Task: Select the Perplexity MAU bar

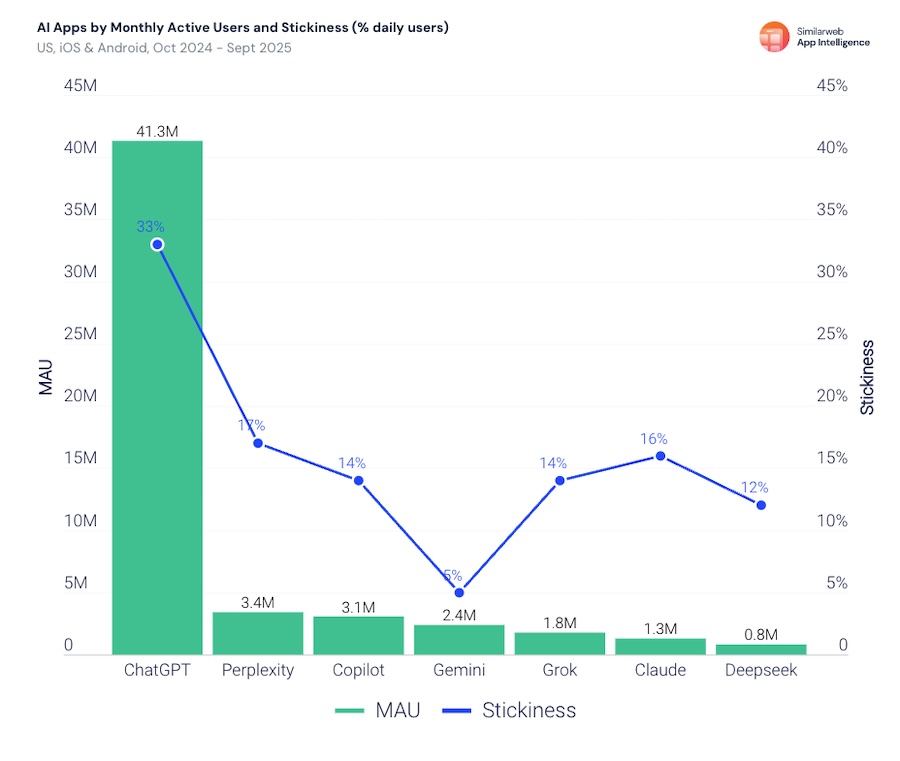Action: [x=258, y=633]
